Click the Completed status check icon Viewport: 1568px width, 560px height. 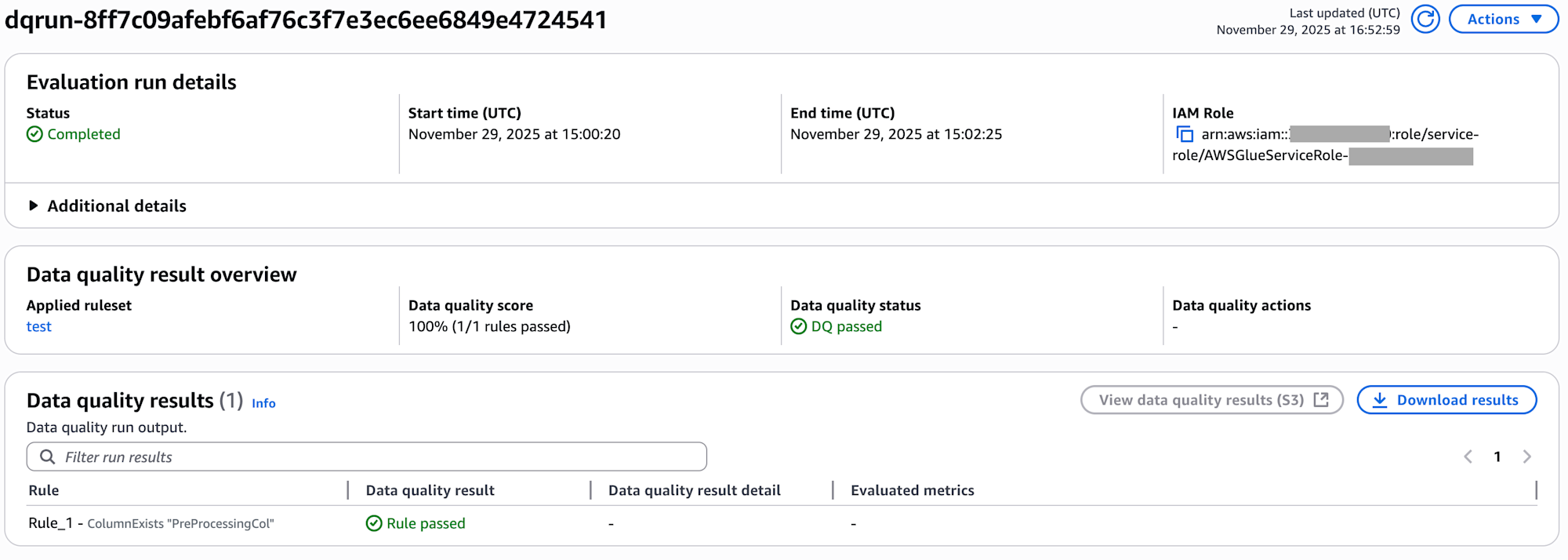click(34, 134)
